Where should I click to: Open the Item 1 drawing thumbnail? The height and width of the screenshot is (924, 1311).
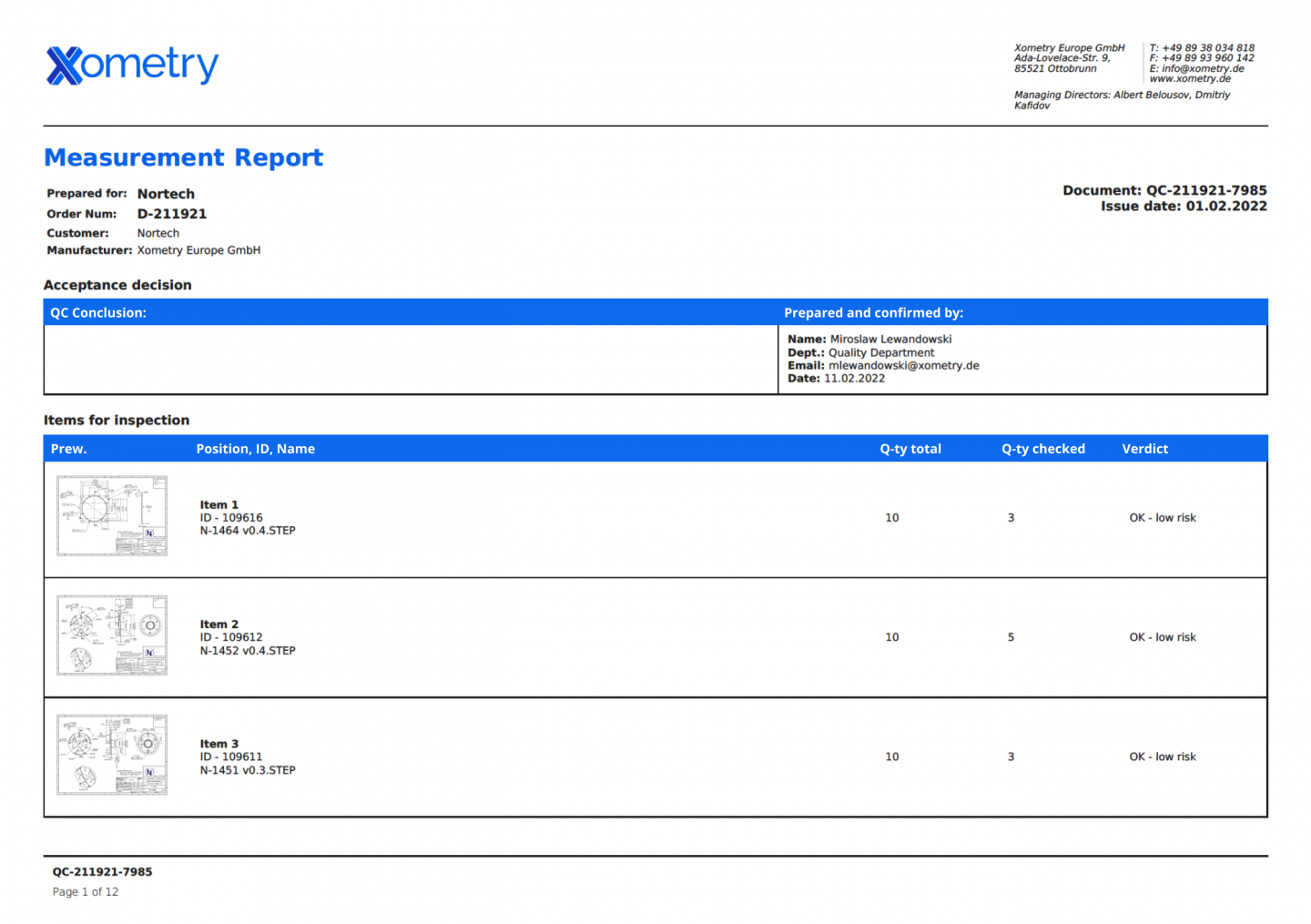112,515
